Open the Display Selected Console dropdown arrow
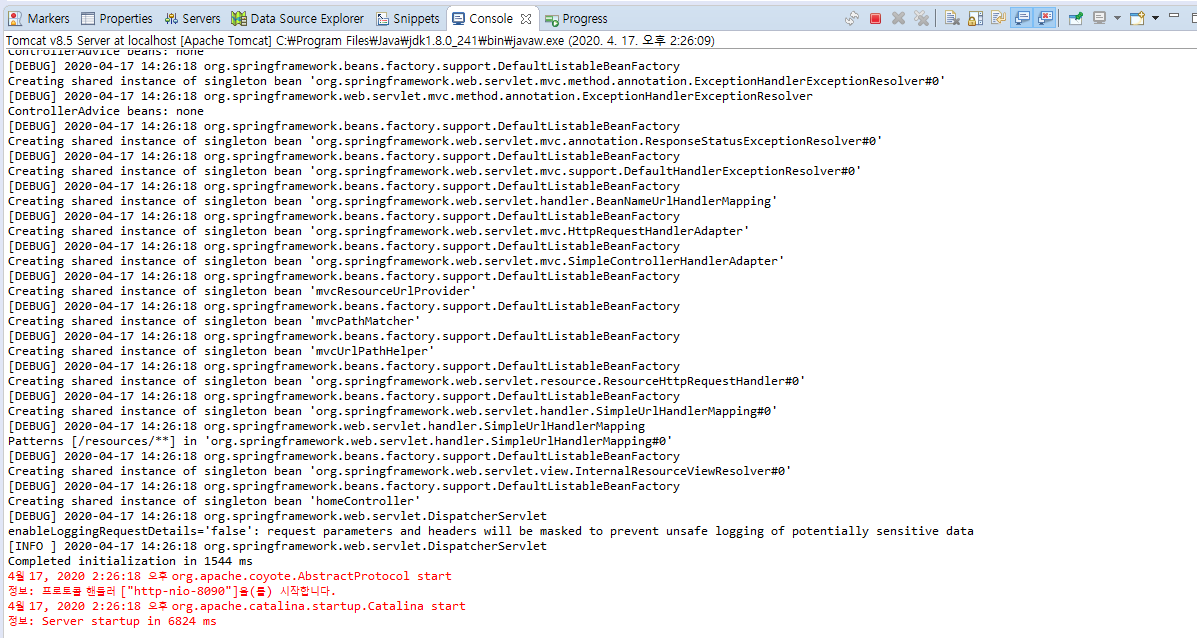The height and width of the screenshot is (638, 1197). (1117, 18)
